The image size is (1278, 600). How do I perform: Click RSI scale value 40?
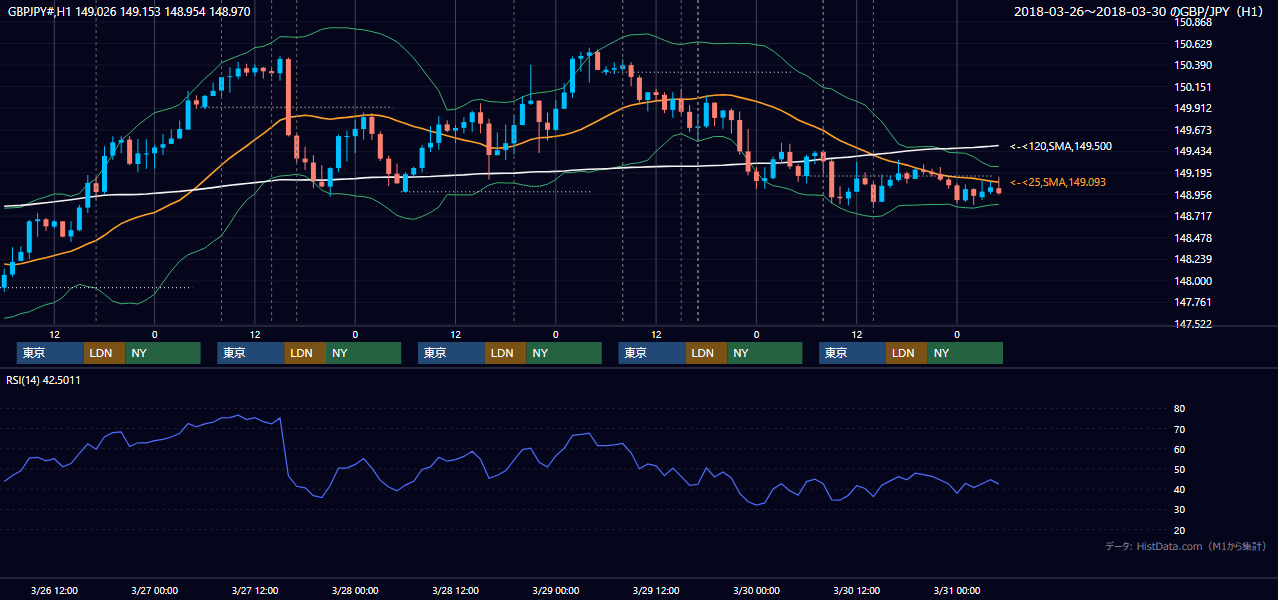pos(1179,490)
